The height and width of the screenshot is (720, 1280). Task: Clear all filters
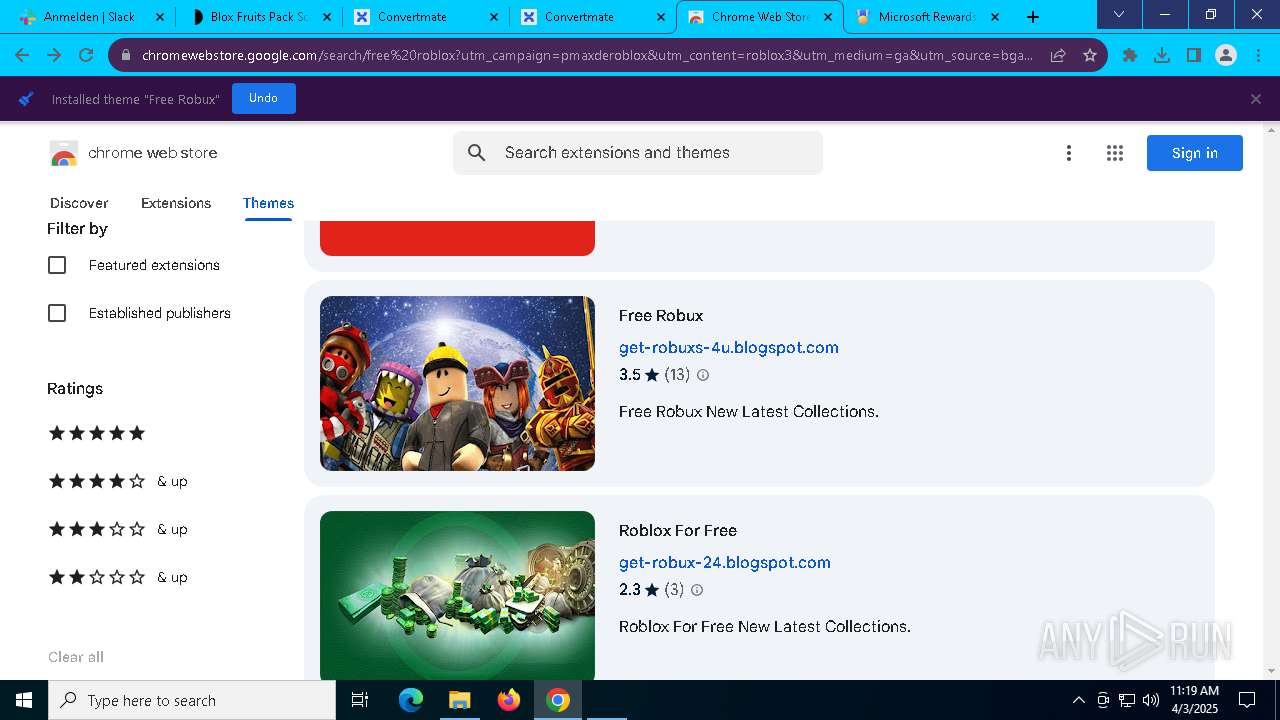coord(76,657)
